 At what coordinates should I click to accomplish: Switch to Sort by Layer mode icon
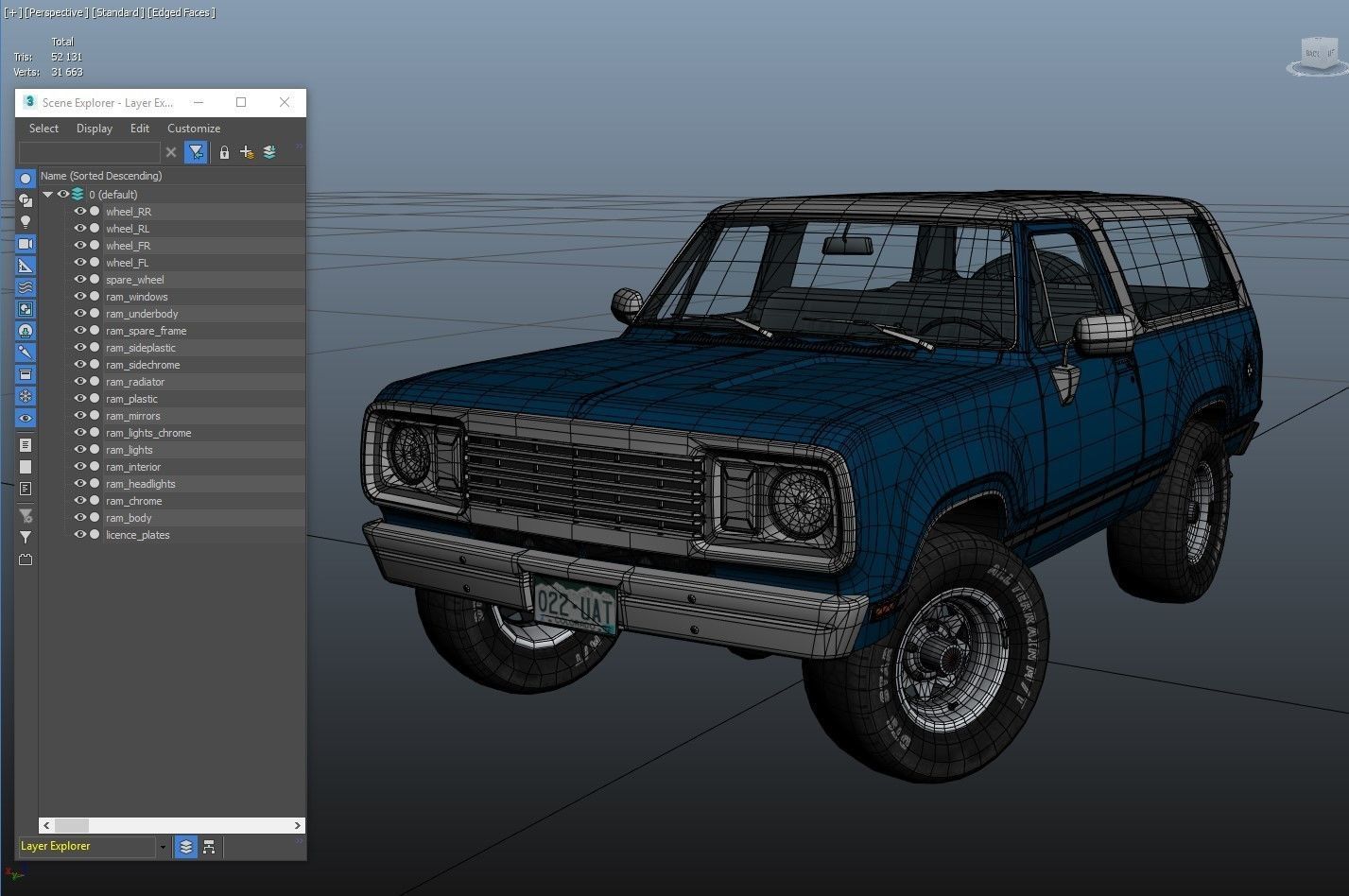186,847
